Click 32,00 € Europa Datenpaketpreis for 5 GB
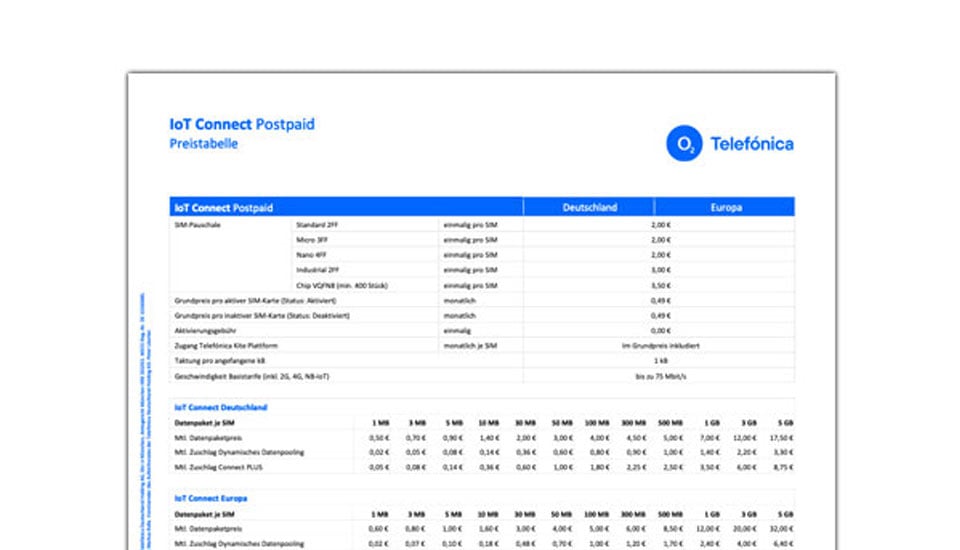 click(x=782, y=529)
